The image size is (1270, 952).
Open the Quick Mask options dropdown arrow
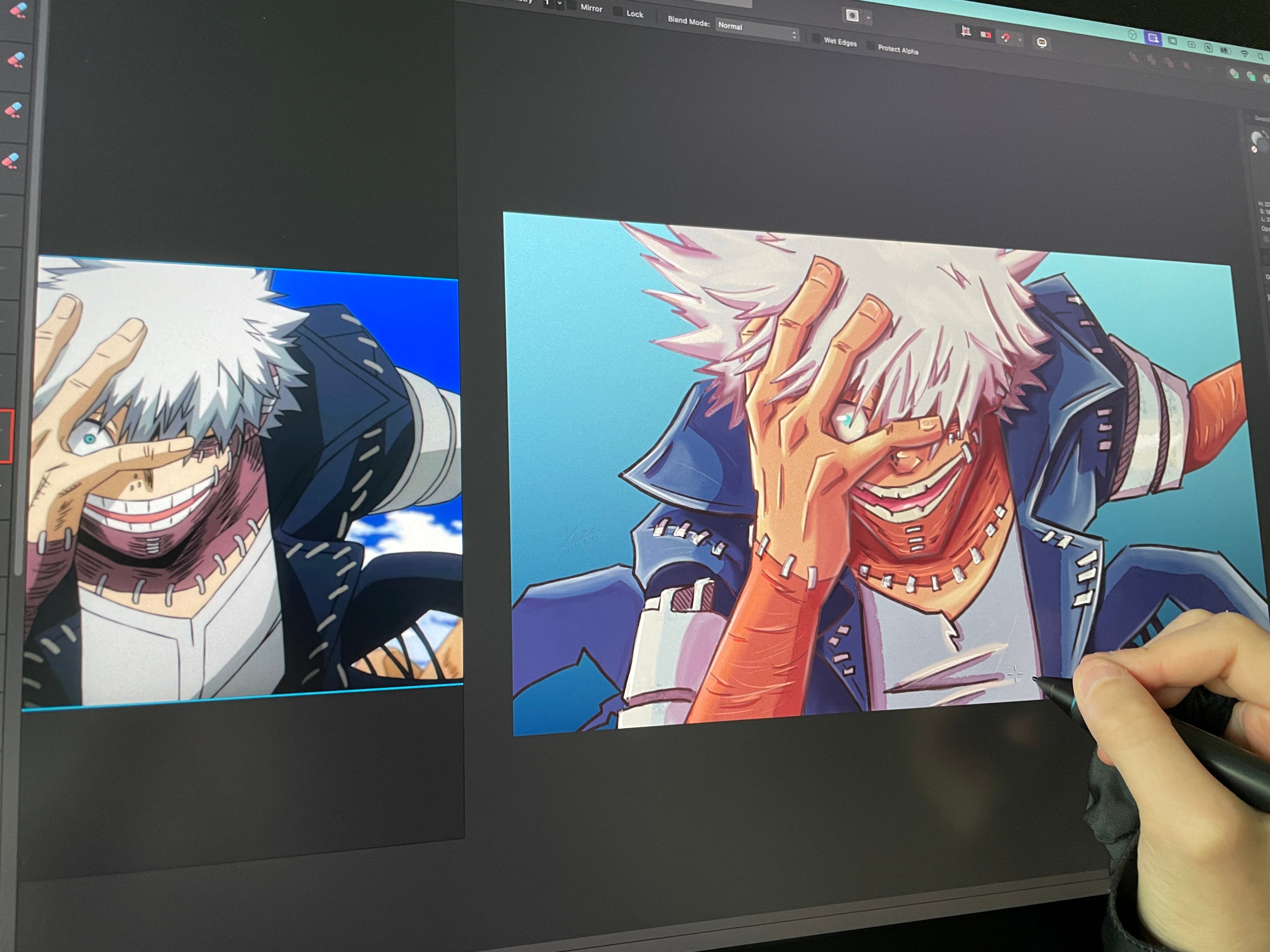[868, 18]
